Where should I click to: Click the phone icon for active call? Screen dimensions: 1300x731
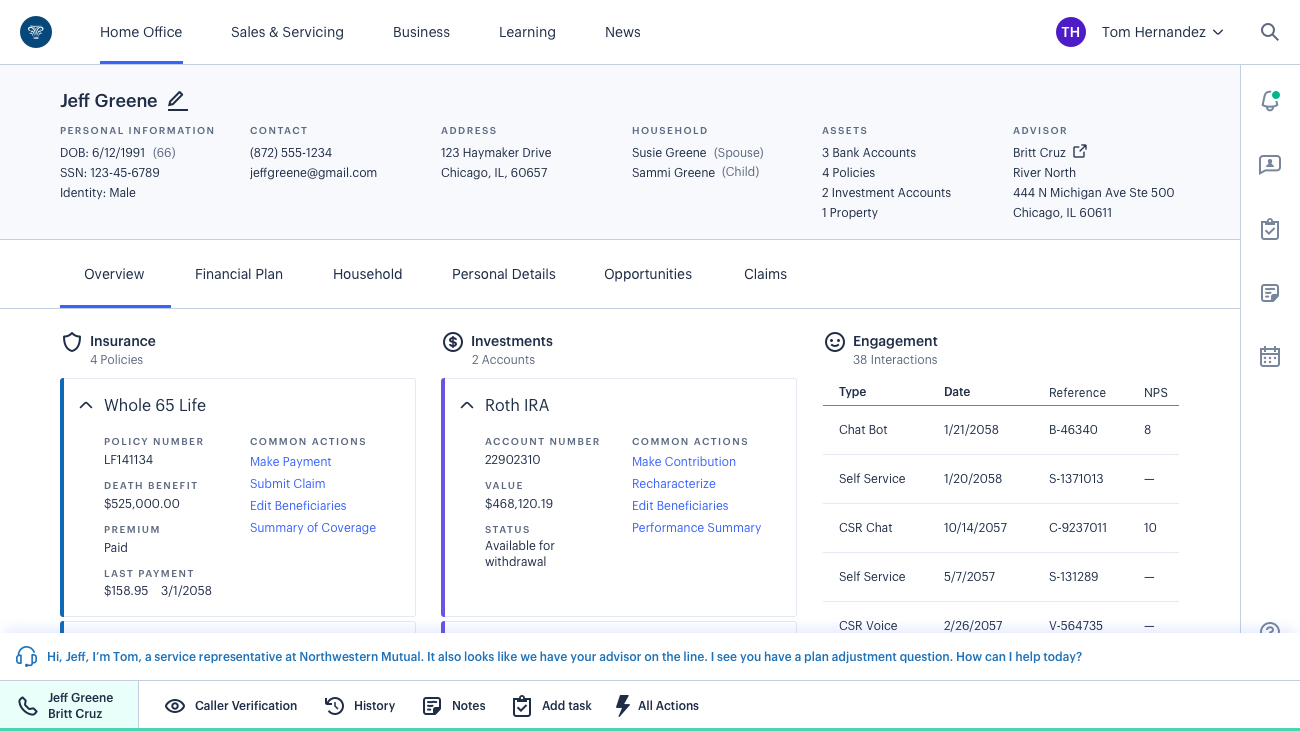[28, 706]
